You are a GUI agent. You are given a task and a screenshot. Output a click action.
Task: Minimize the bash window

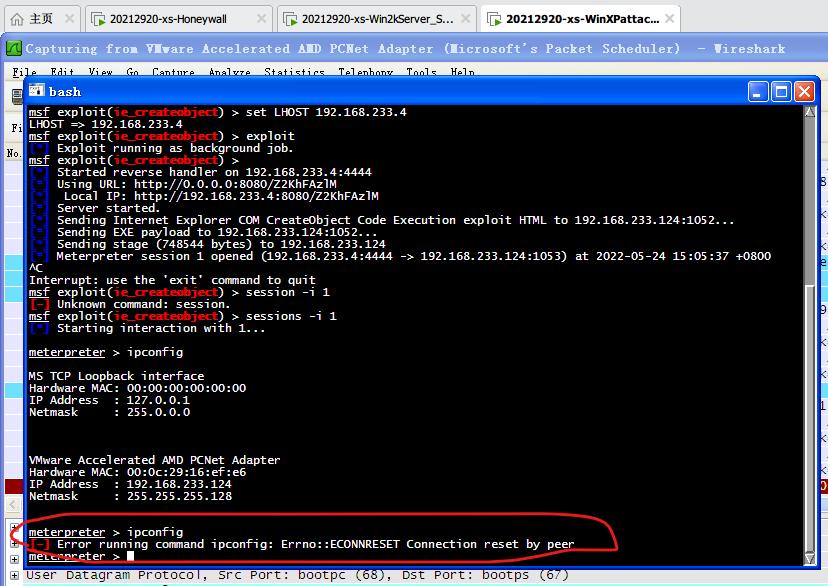(758, 92)
